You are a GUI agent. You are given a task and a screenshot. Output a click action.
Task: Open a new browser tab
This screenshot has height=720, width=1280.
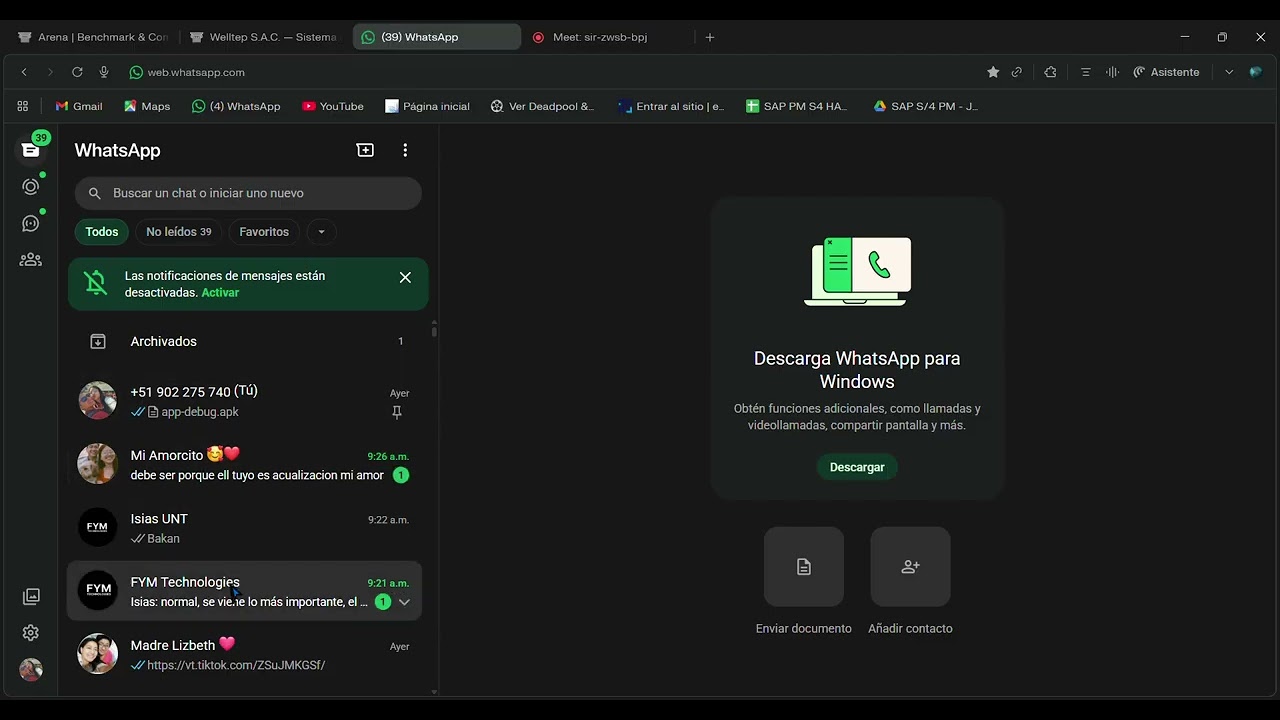710,37
